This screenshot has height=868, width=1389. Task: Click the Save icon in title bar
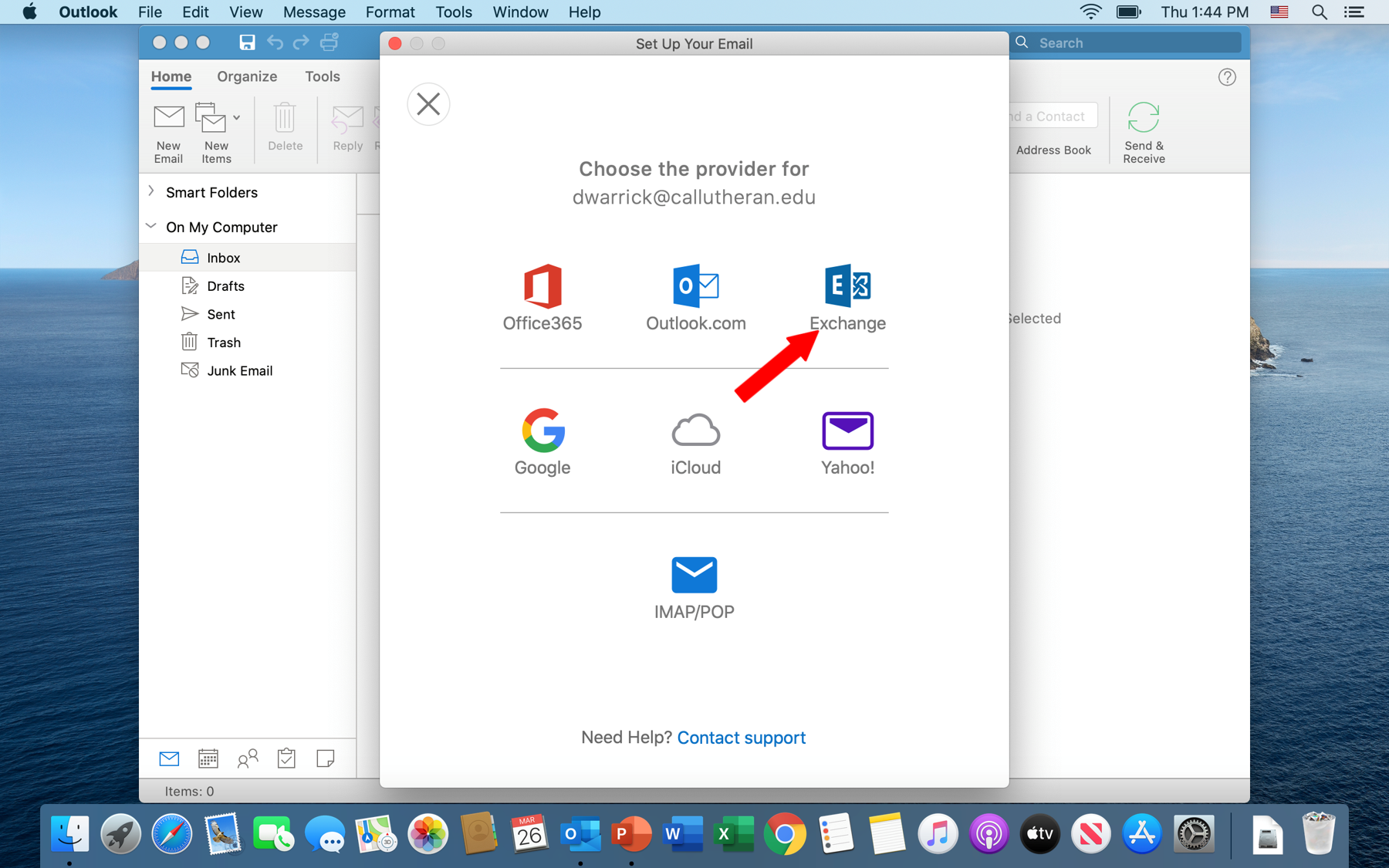tap(247, 42)
